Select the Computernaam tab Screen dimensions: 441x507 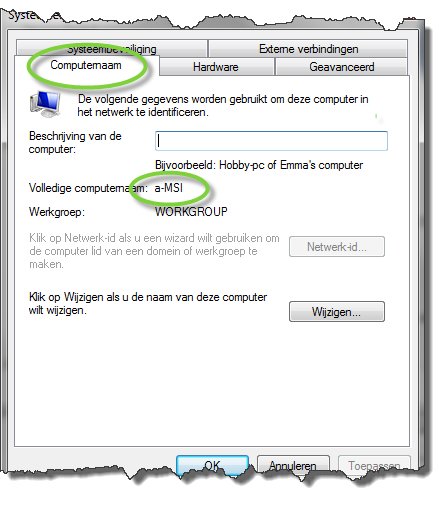86,65
